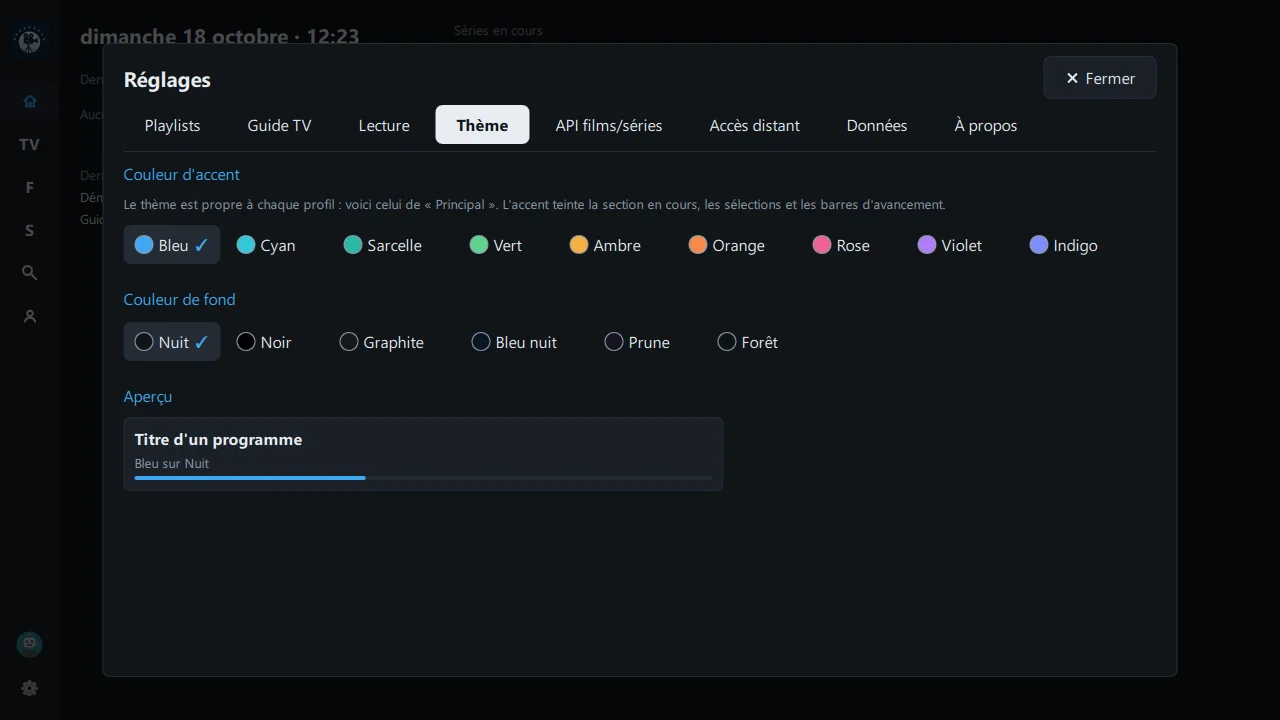Viewport: 1280px width, 720px height.
Task: Select the Rose accent color
Action: [841, 245]
